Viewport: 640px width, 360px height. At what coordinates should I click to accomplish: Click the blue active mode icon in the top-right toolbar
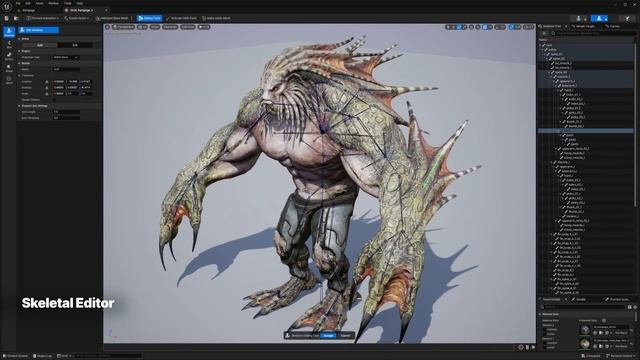coord(599,18)
